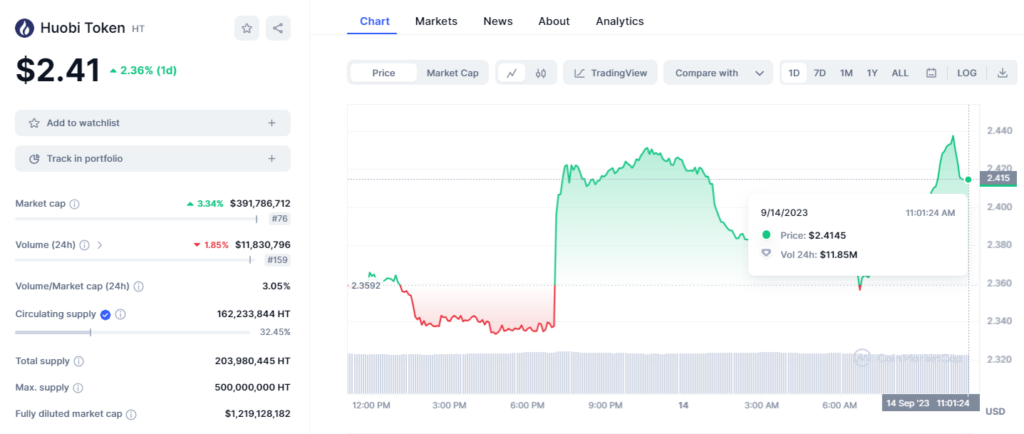1024x434 pixels.
Task: Expand Add to watchlist plus
Action: click(271, 123)
